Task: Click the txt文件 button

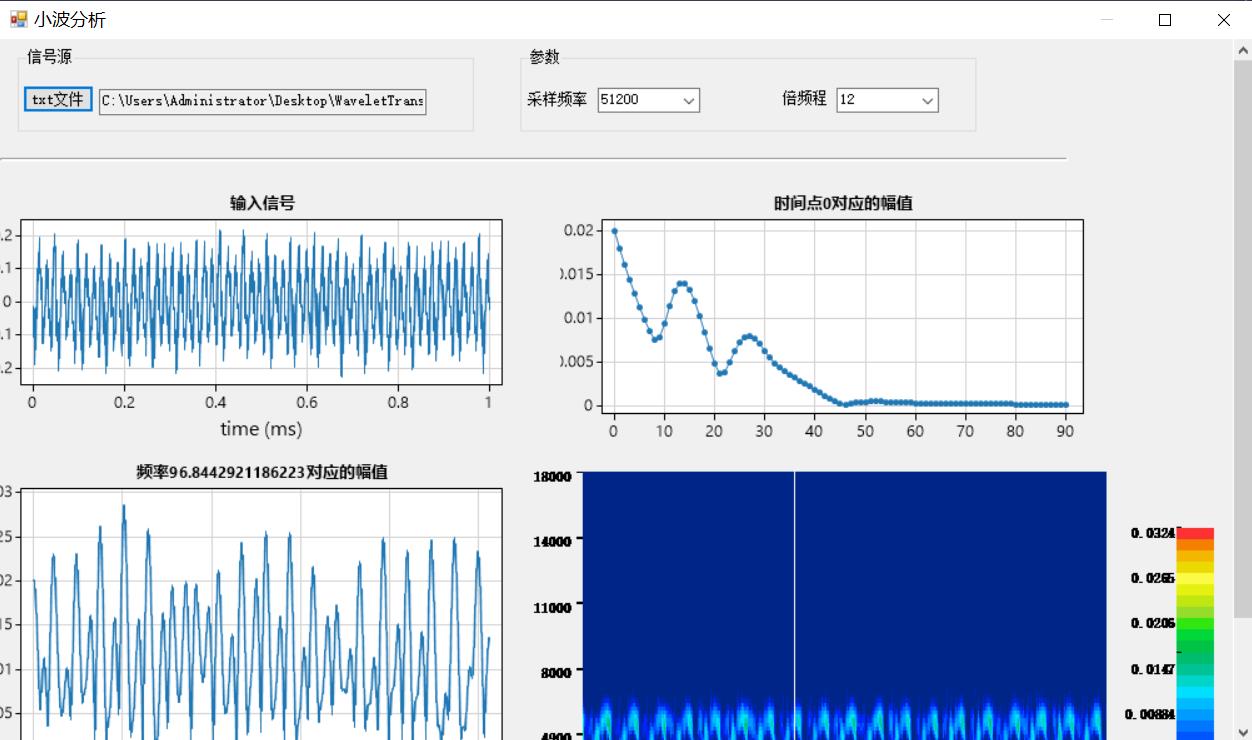Action: click(x=58, y=99)
